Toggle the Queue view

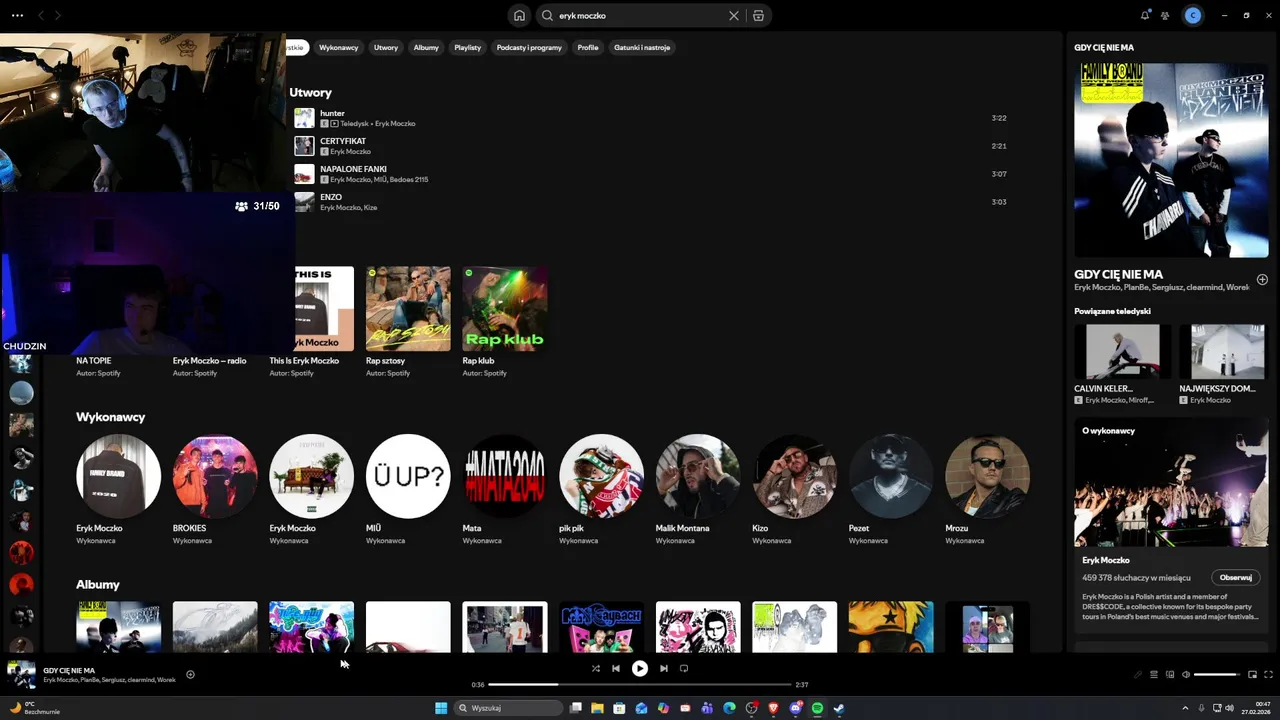pyautogui.click(x=1153, y=675)
